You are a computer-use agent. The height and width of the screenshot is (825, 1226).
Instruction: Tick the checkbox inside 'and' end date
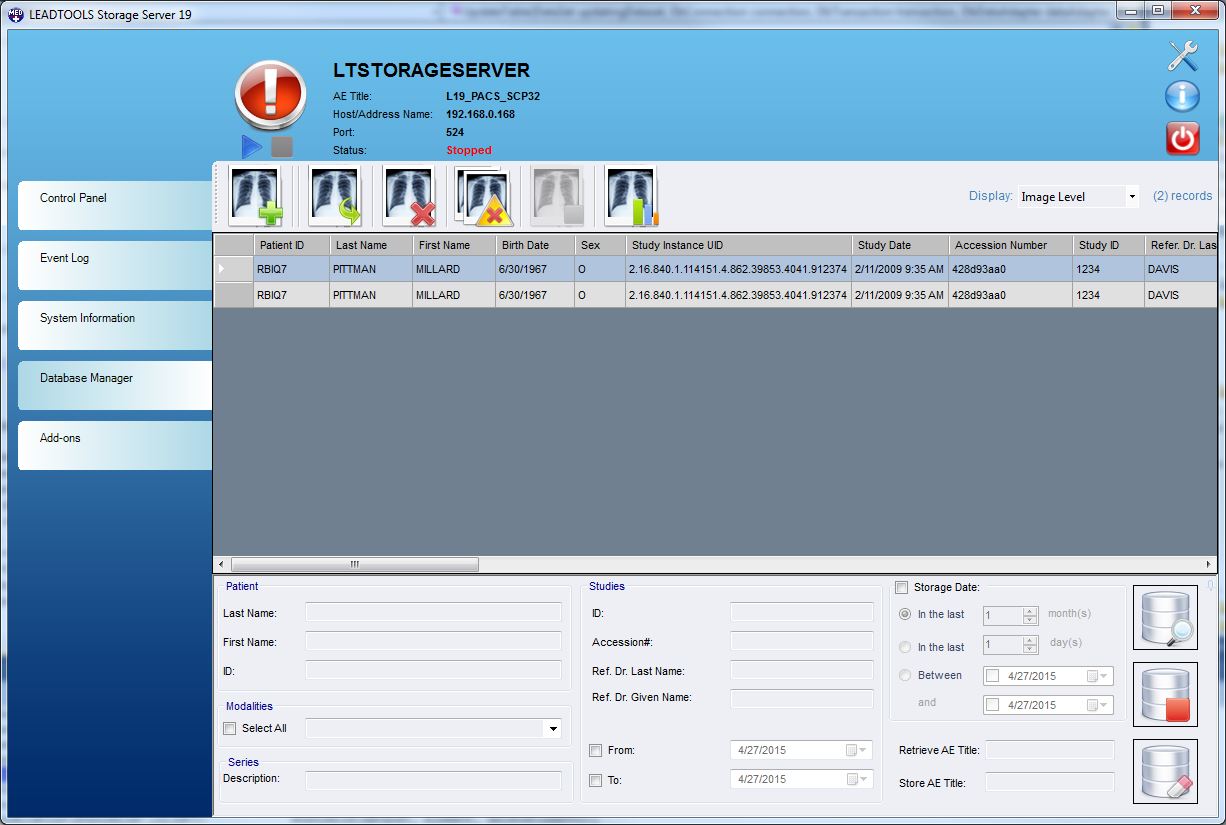(993, 705)
